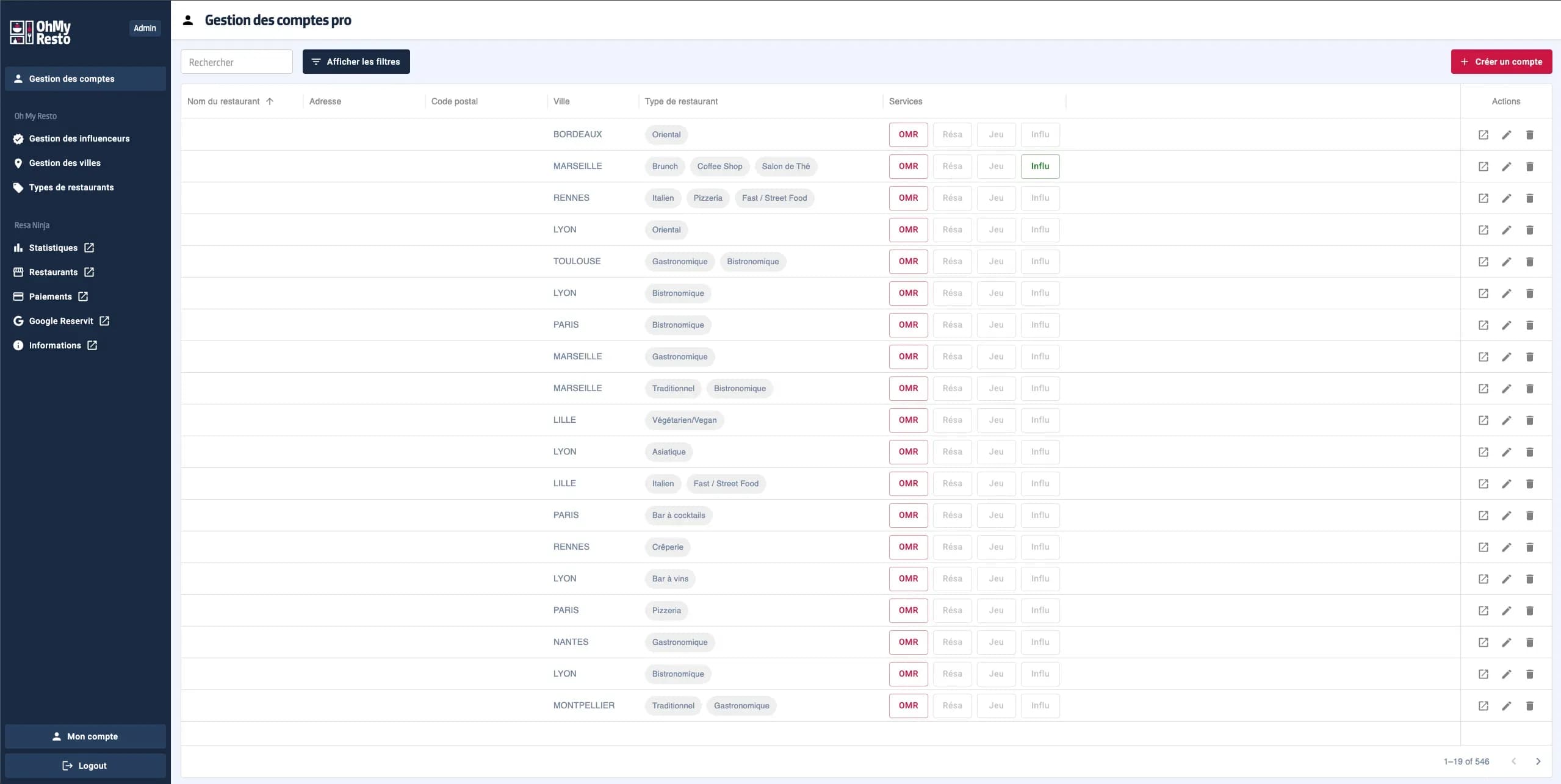Open Gestion des influenceurs menu
Screen dimensions: 1561x784
[x=79, y=138]
